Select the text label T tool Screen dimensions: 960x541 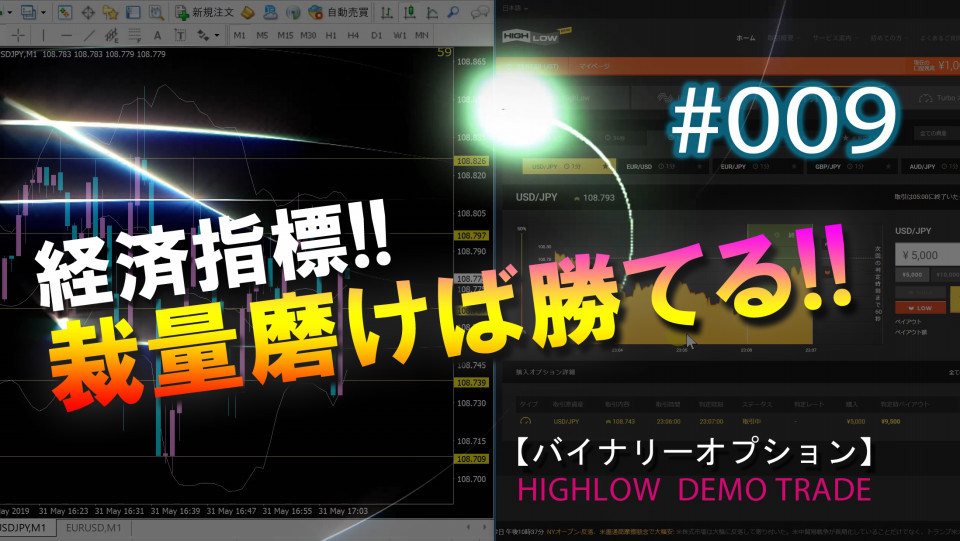(x=180, y=35)
